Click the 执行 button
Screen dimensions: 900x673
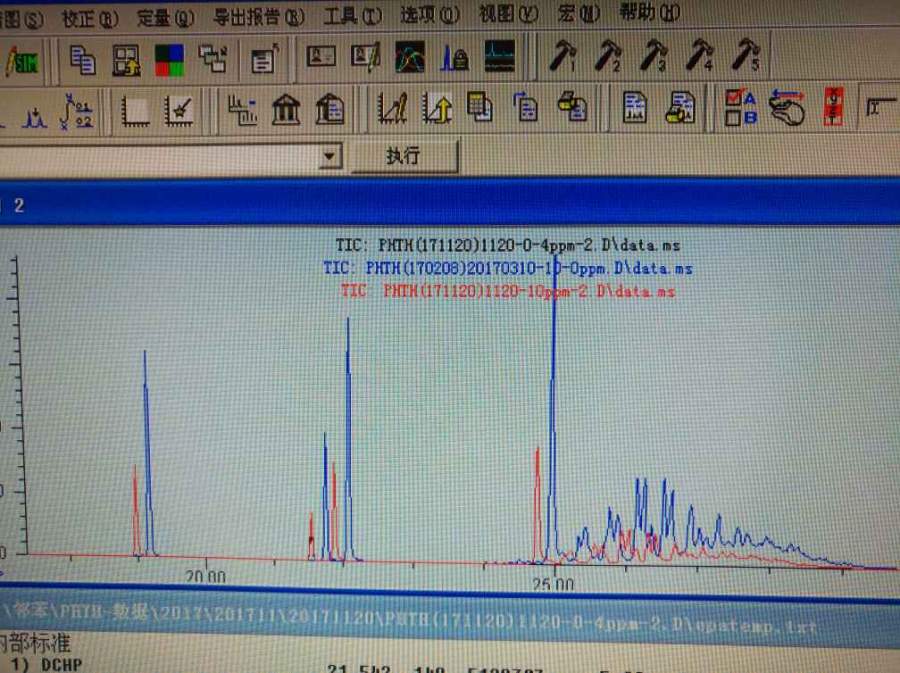(x=404, y=155)
